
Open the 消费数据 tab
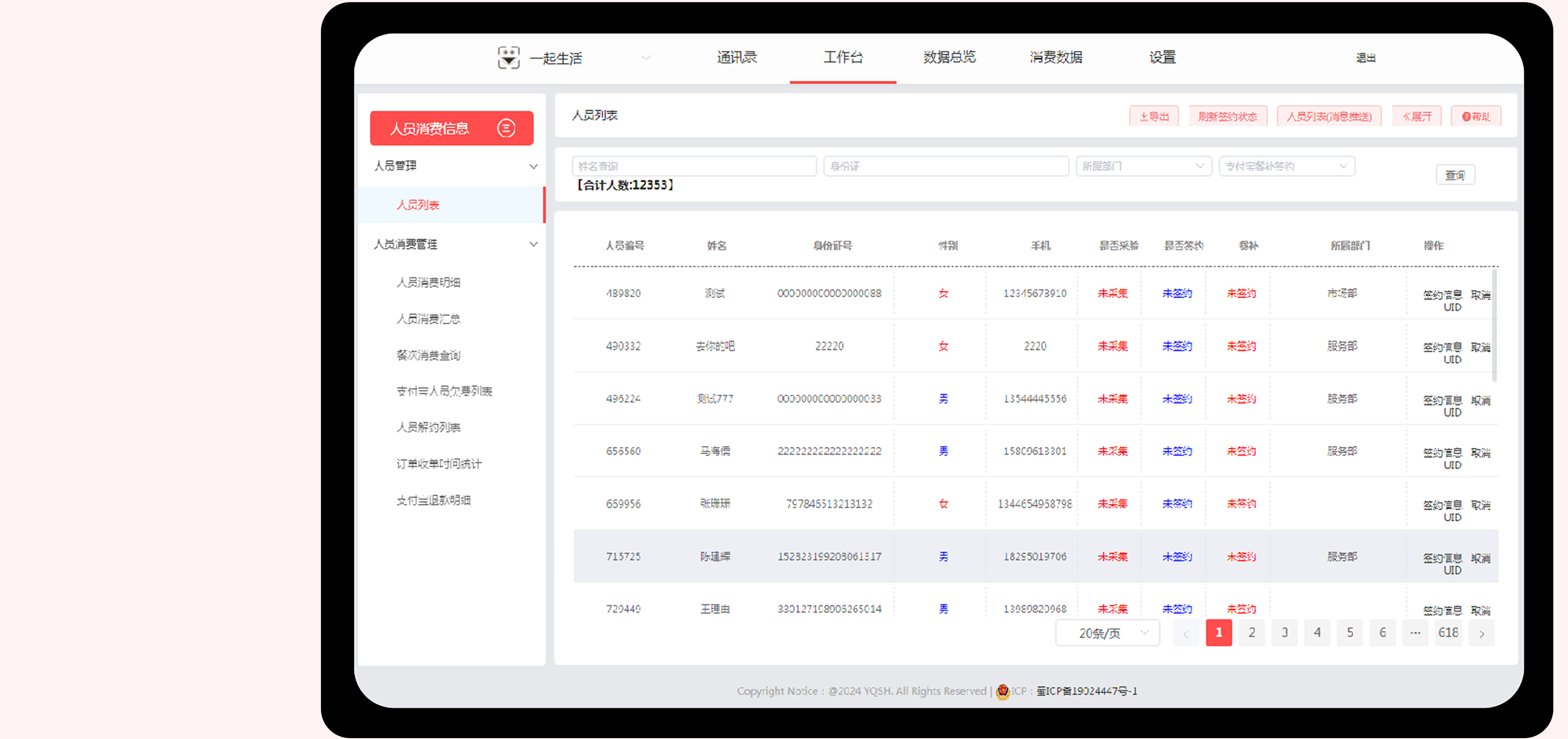coord(1055,57)
